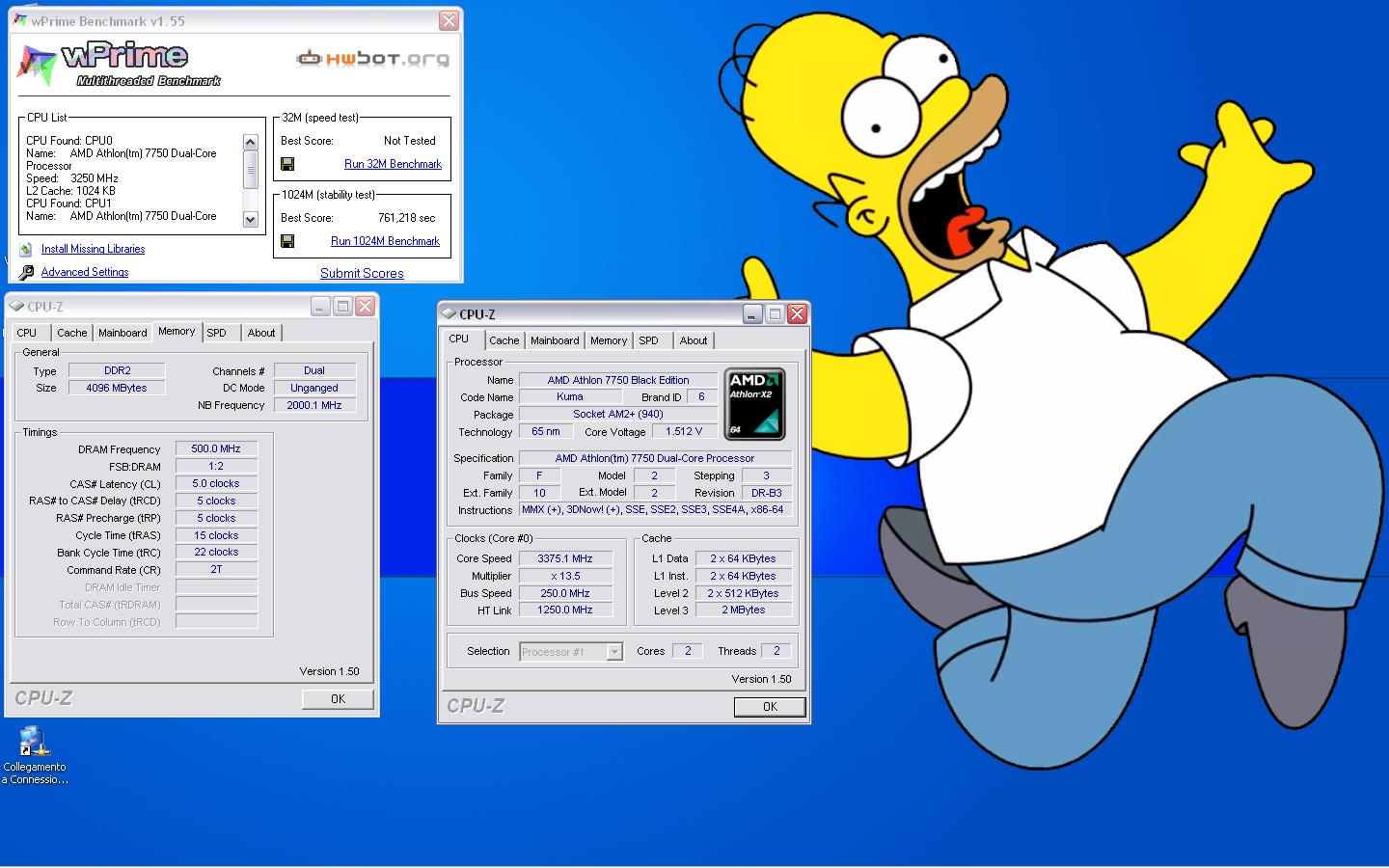
Task: Close the CPU-Z processor window
Action: click(797, 313)
